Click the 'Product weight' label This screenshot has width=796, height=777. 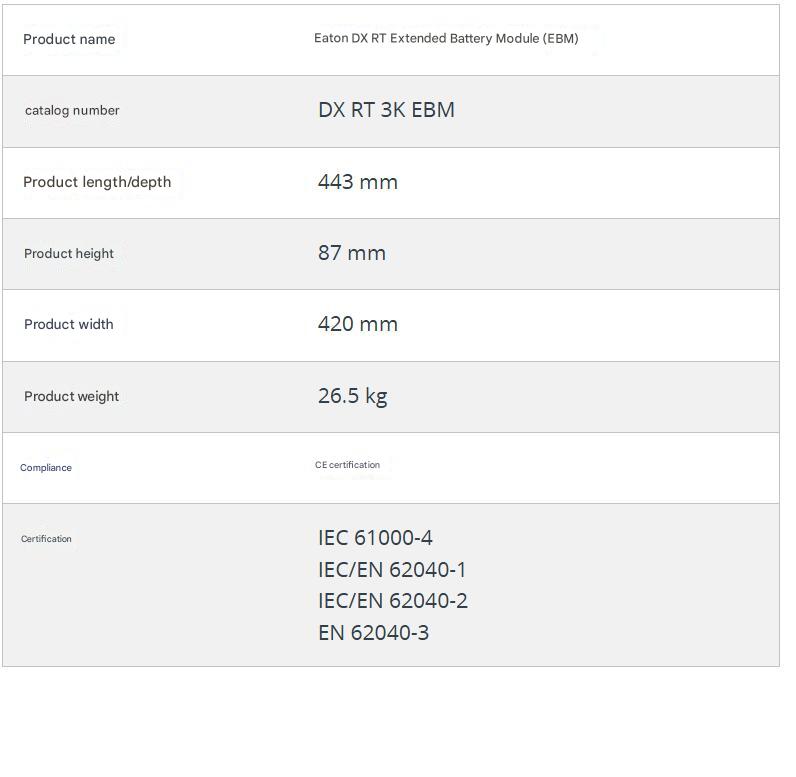71,396
